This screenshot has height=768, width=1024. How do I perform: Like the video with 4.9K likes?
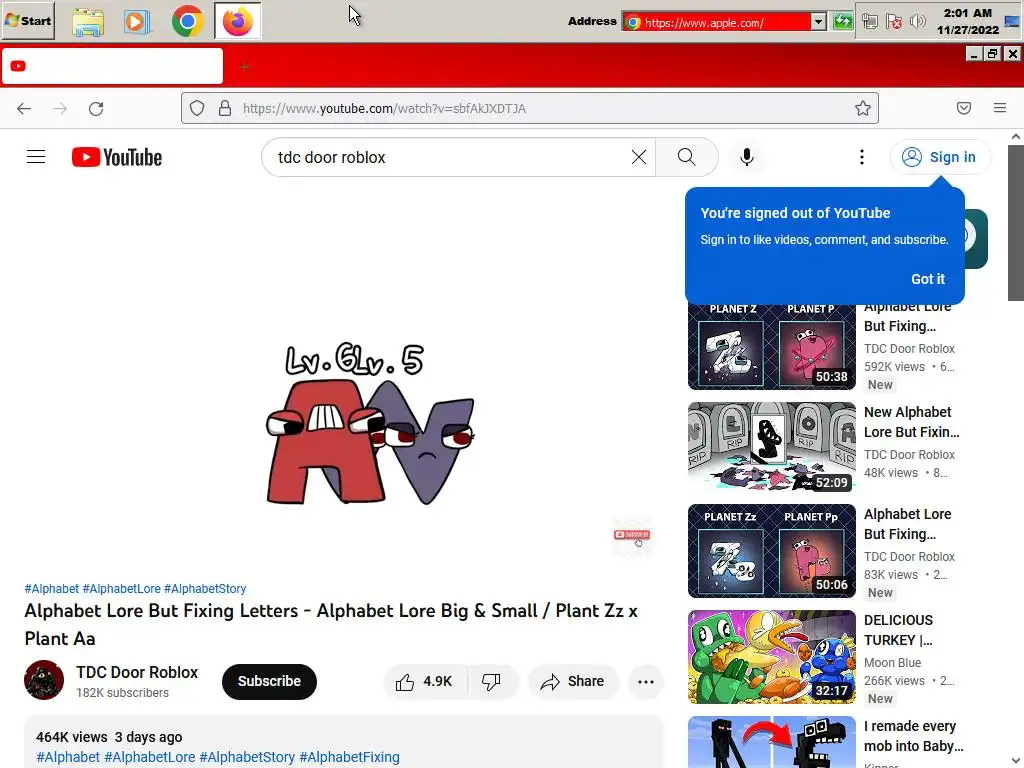pos(424,681)
